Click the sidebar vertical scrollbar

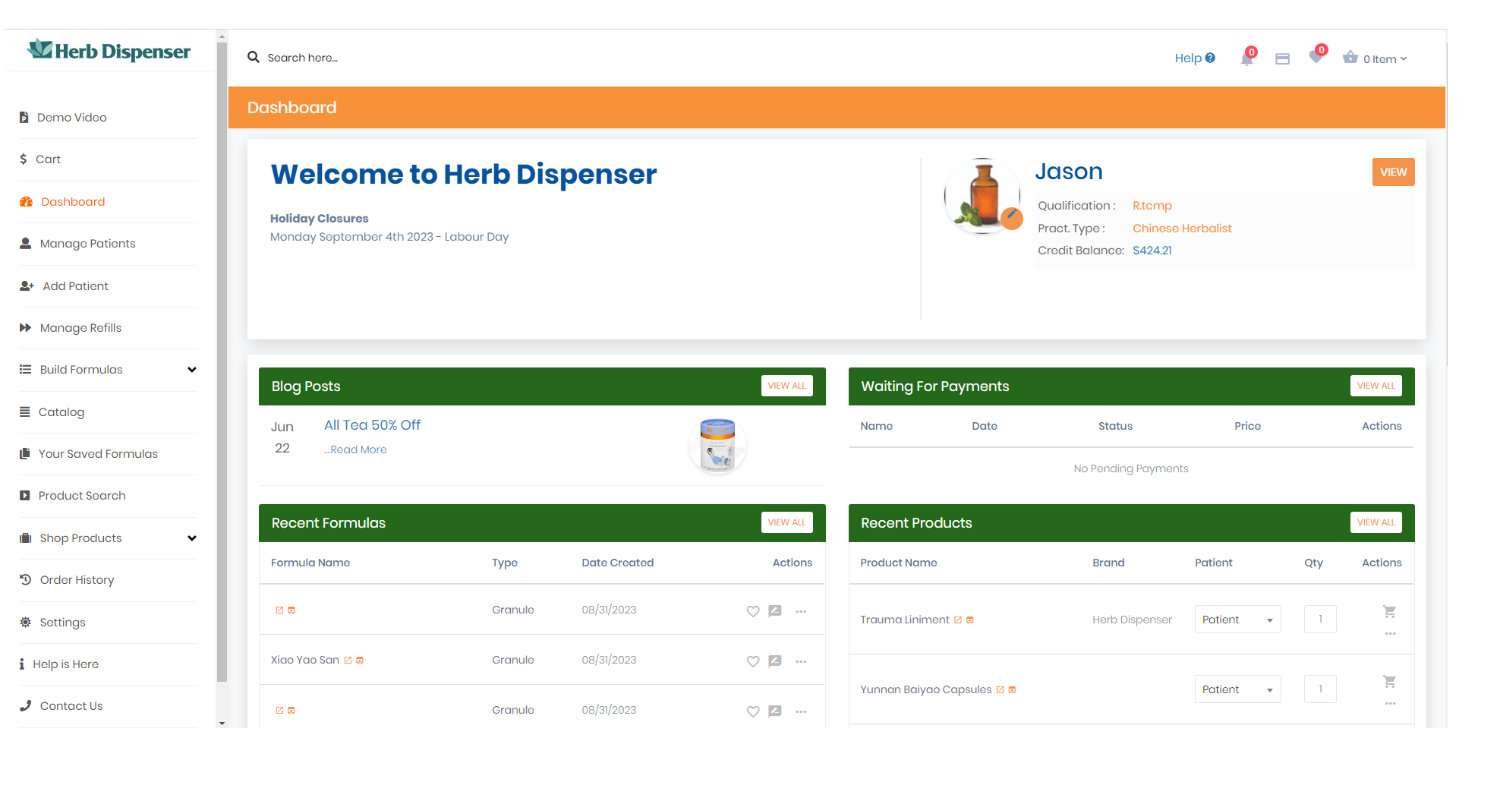pos(222,360)
